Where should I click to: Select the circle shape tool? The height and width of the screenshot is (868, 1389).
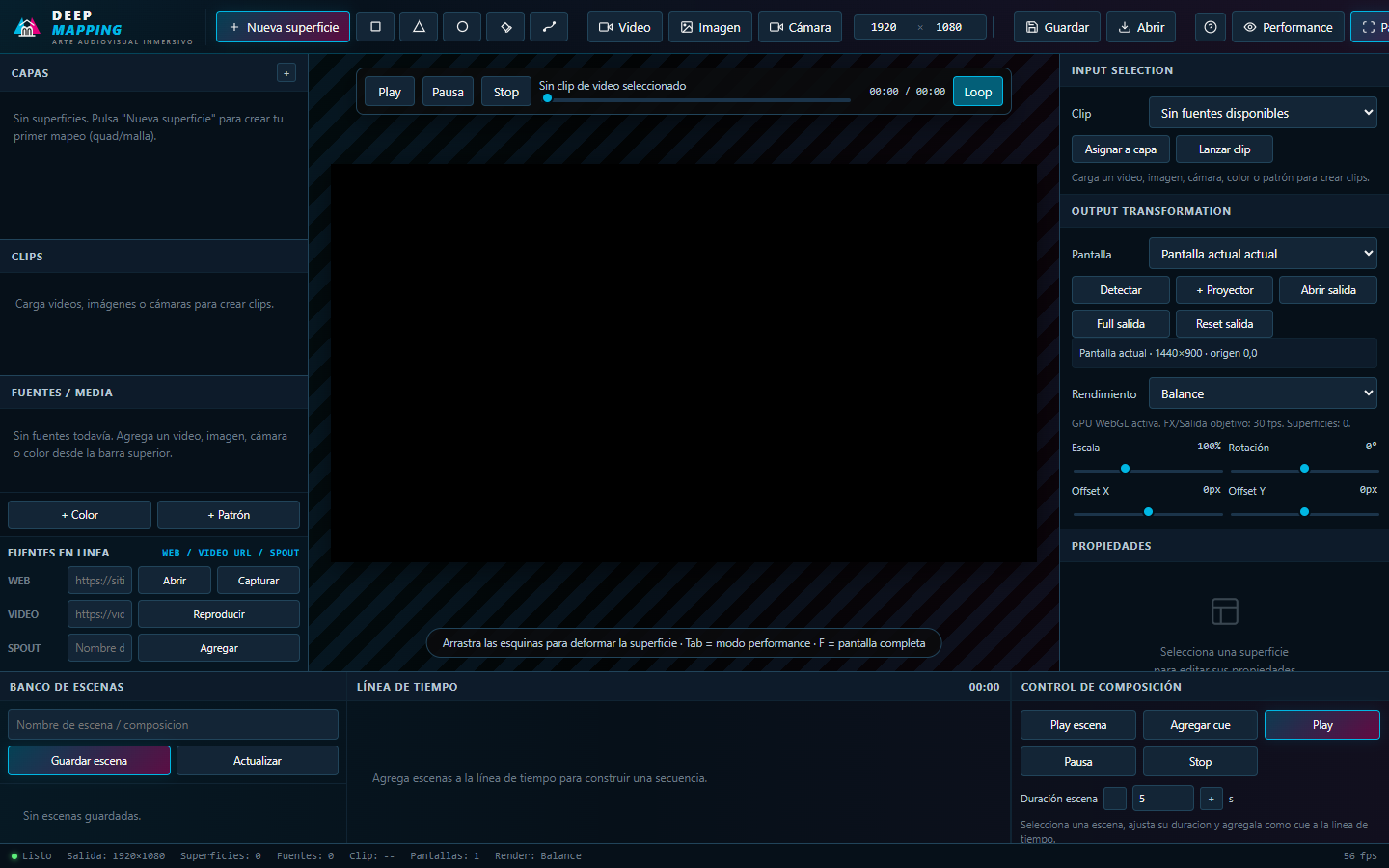(462, 27)
